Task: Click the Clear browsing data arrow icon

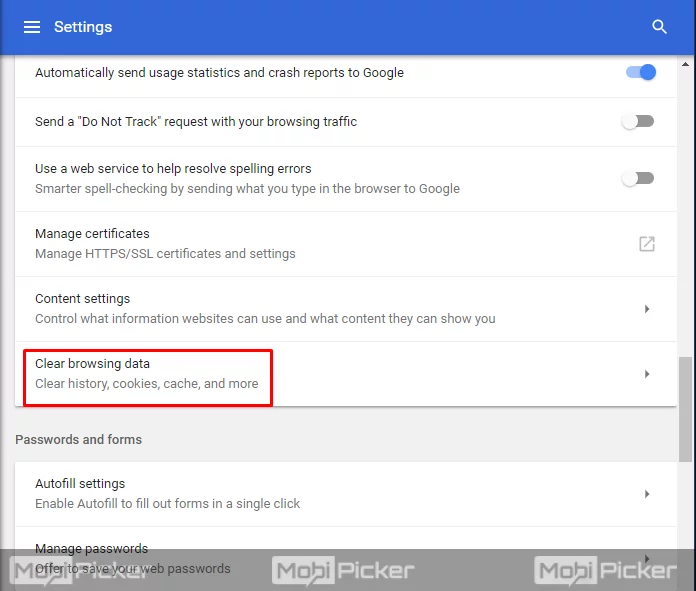Action: (647, 374)
